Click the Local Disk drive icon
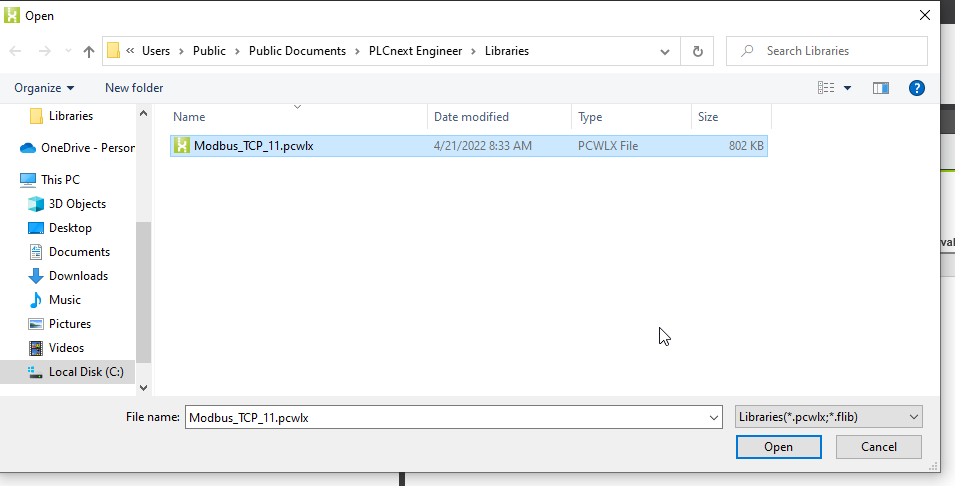This screenshot has height=486, width=955. [x=36, y=372]
